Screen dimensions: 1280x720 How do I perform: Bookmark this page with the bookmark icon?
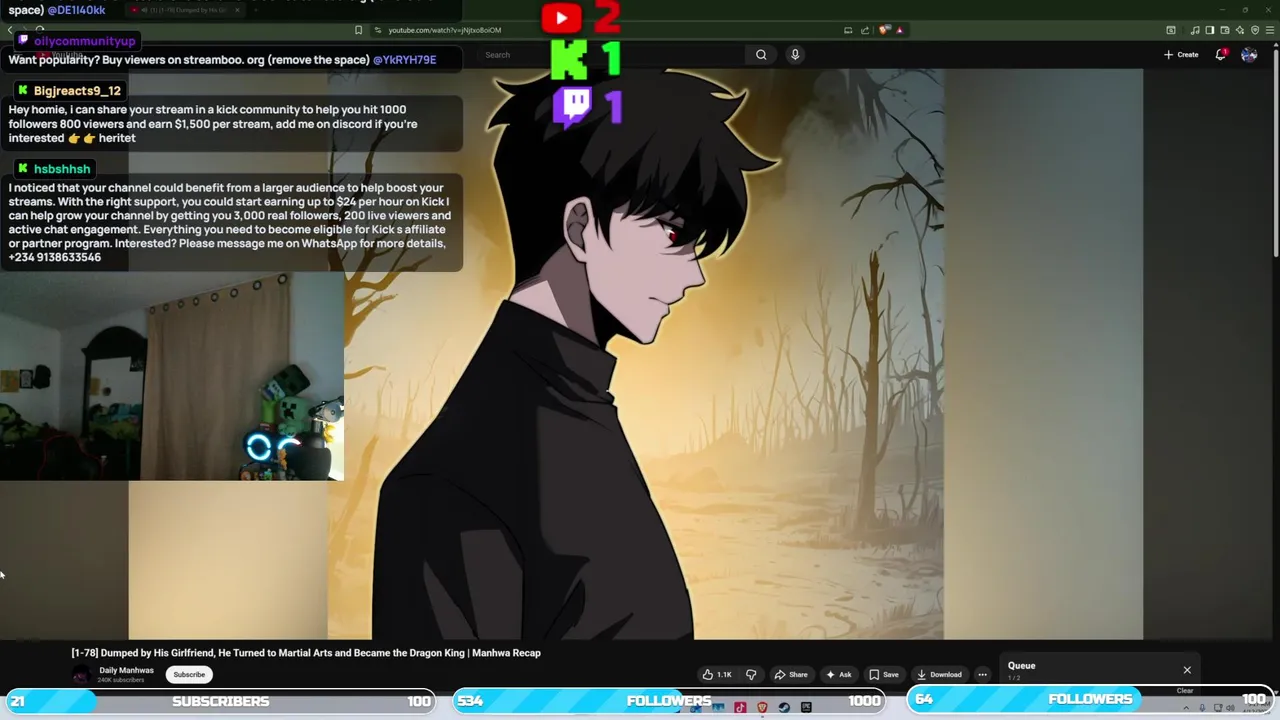pyautogui.click(x=358, y=30)
